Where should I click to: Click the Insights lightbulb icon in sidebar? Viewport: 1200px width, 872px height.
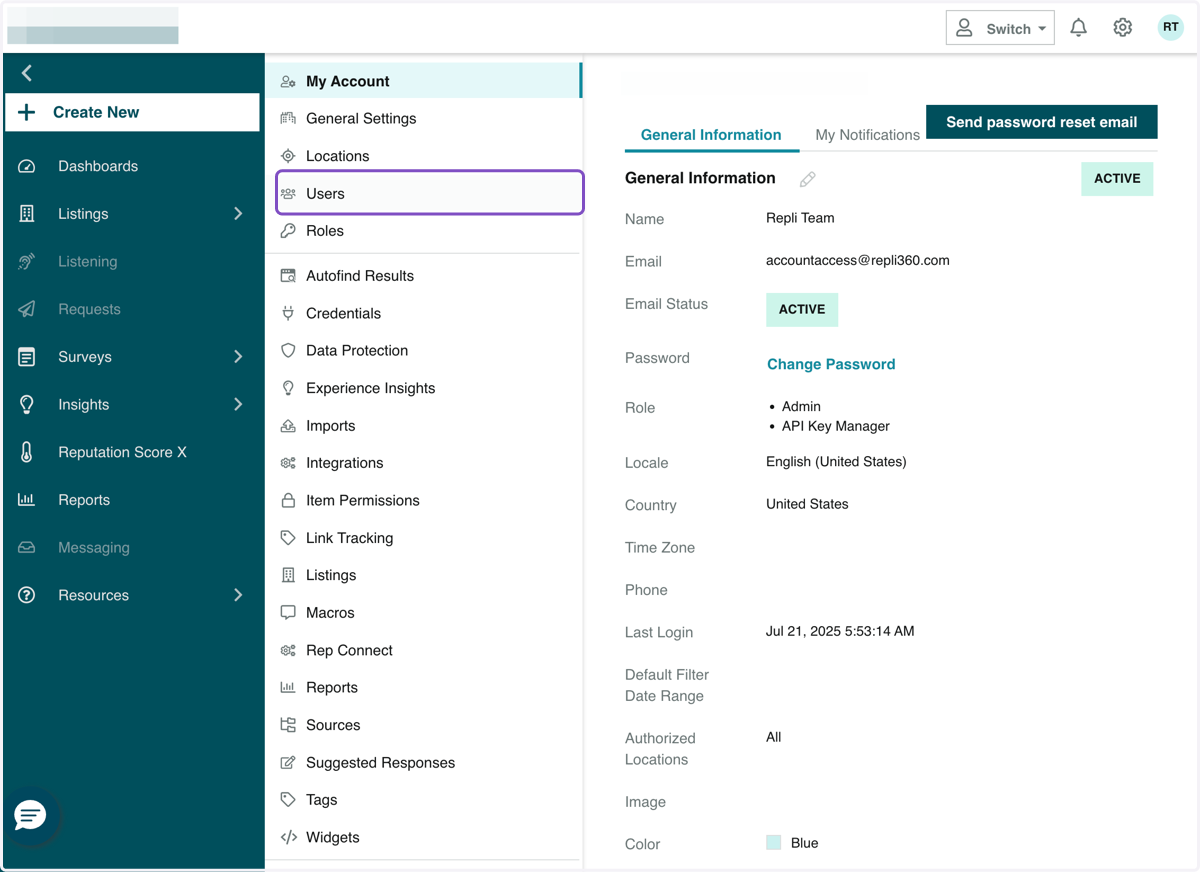[x=27, y=405]
